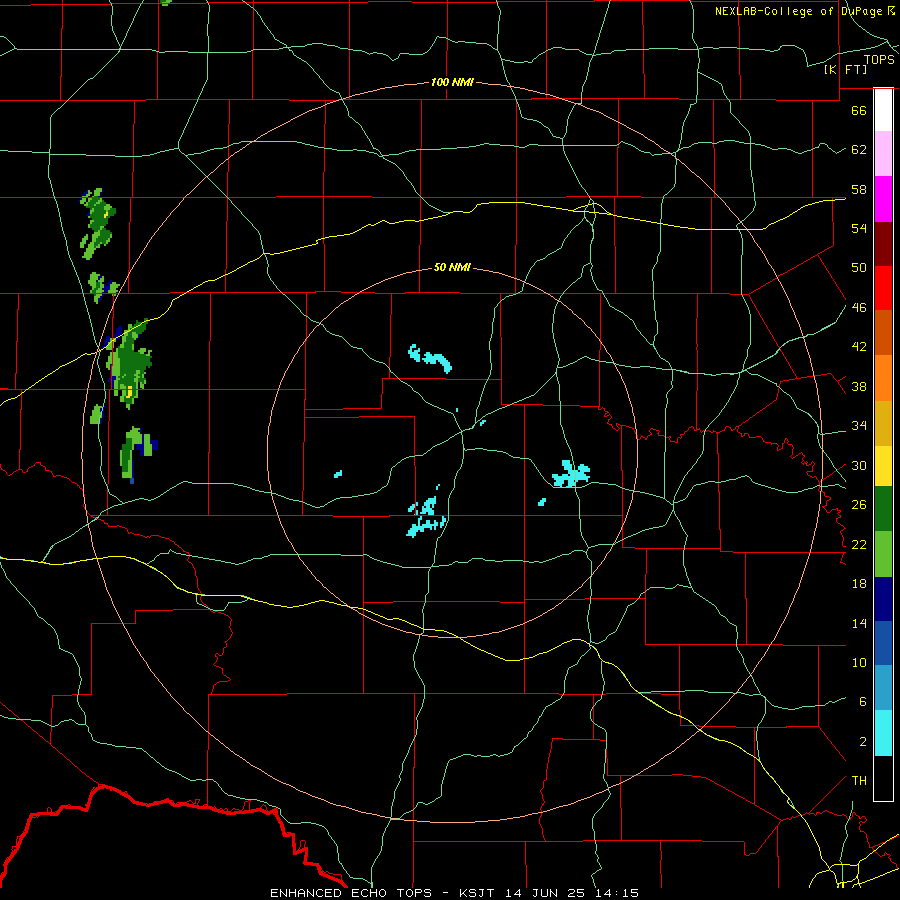This screenshot has height=900, width=900.
Task: Click the TOPS legend title
Action: coord(879,60)
